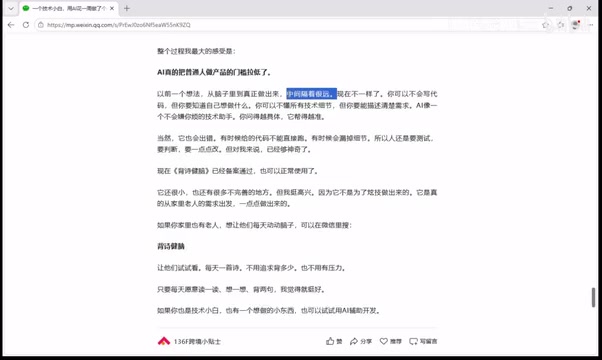The height and width of the screenshot is (360, 602).
Task: Share the article via arrow icon
Action: tap(361, 341)
